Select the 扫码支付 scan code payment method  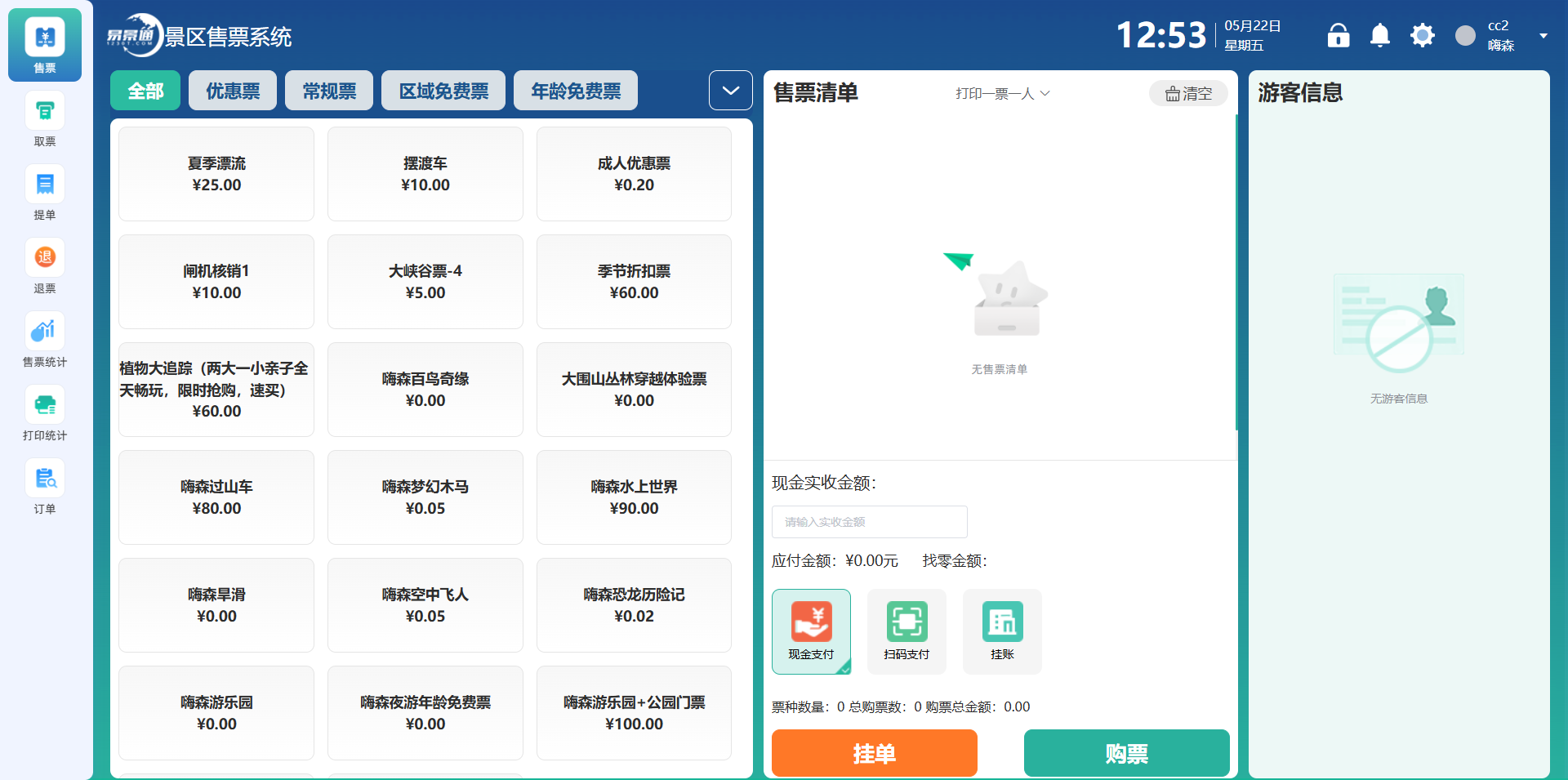(x=906, y=631)
